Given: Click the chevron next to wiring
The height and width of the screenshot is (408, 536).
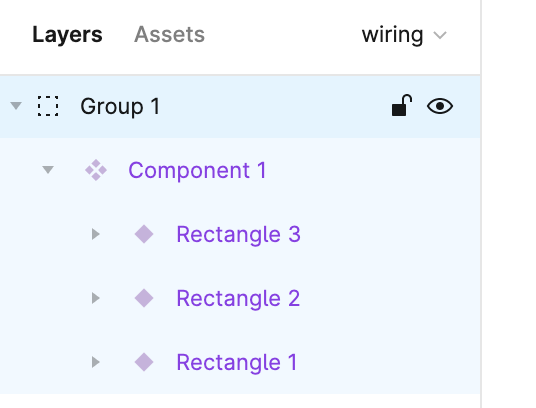Looking at the screenshot, I should [x=440, y=35].
